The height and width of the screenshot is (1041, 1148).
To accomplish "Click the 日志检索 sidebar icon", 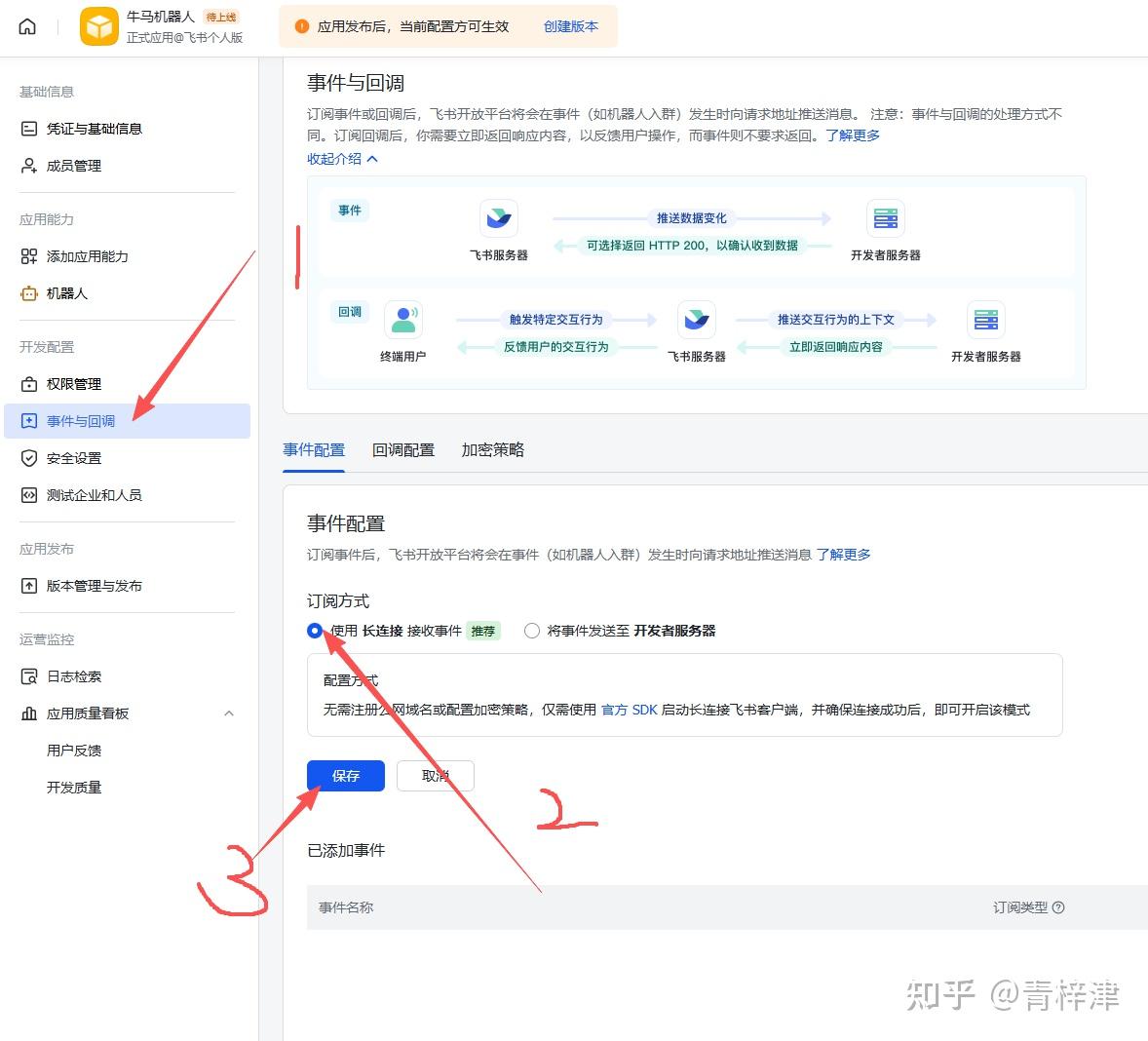I will [x=28, y=676].
